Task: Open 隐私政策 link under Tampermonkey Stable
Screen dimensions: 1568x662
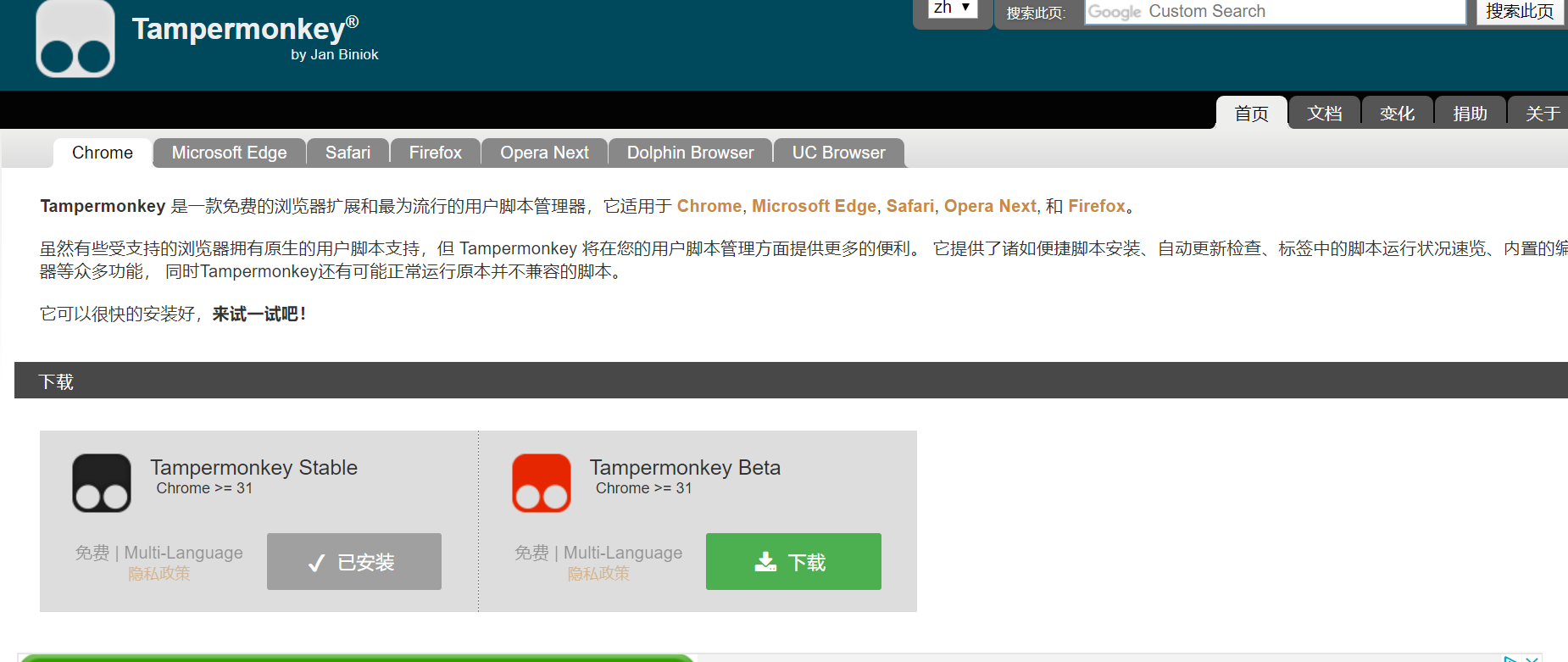Action: click(159, 574)
